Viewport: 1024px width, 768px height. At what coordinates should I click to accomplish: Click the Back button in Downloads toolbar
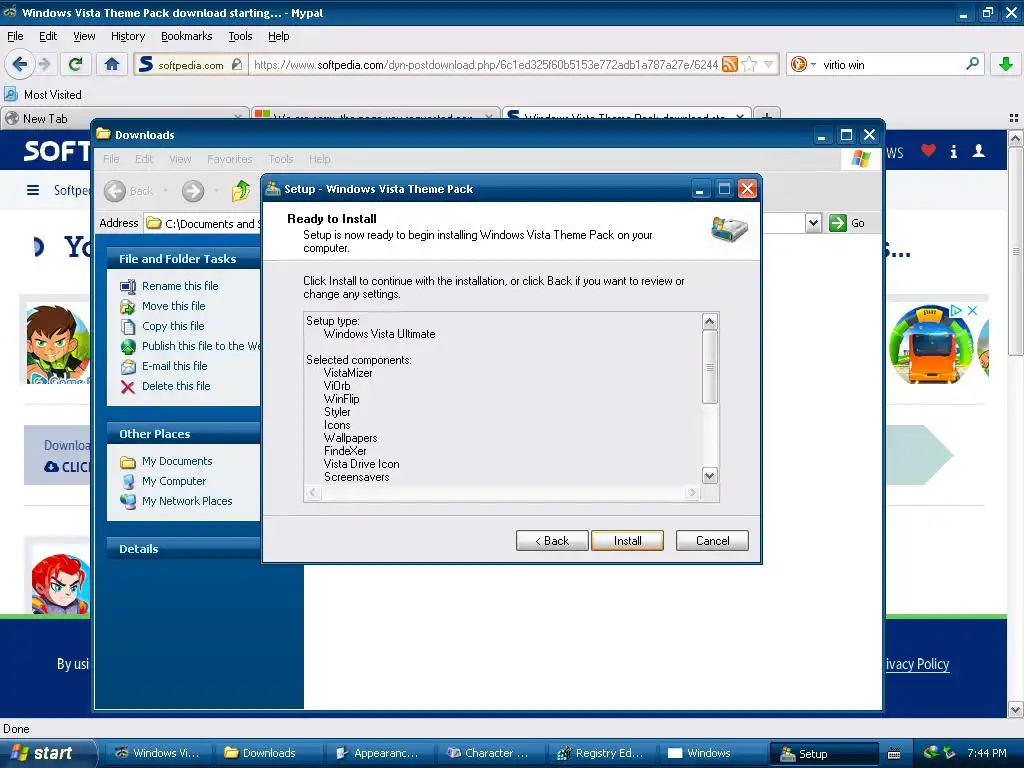129,191
